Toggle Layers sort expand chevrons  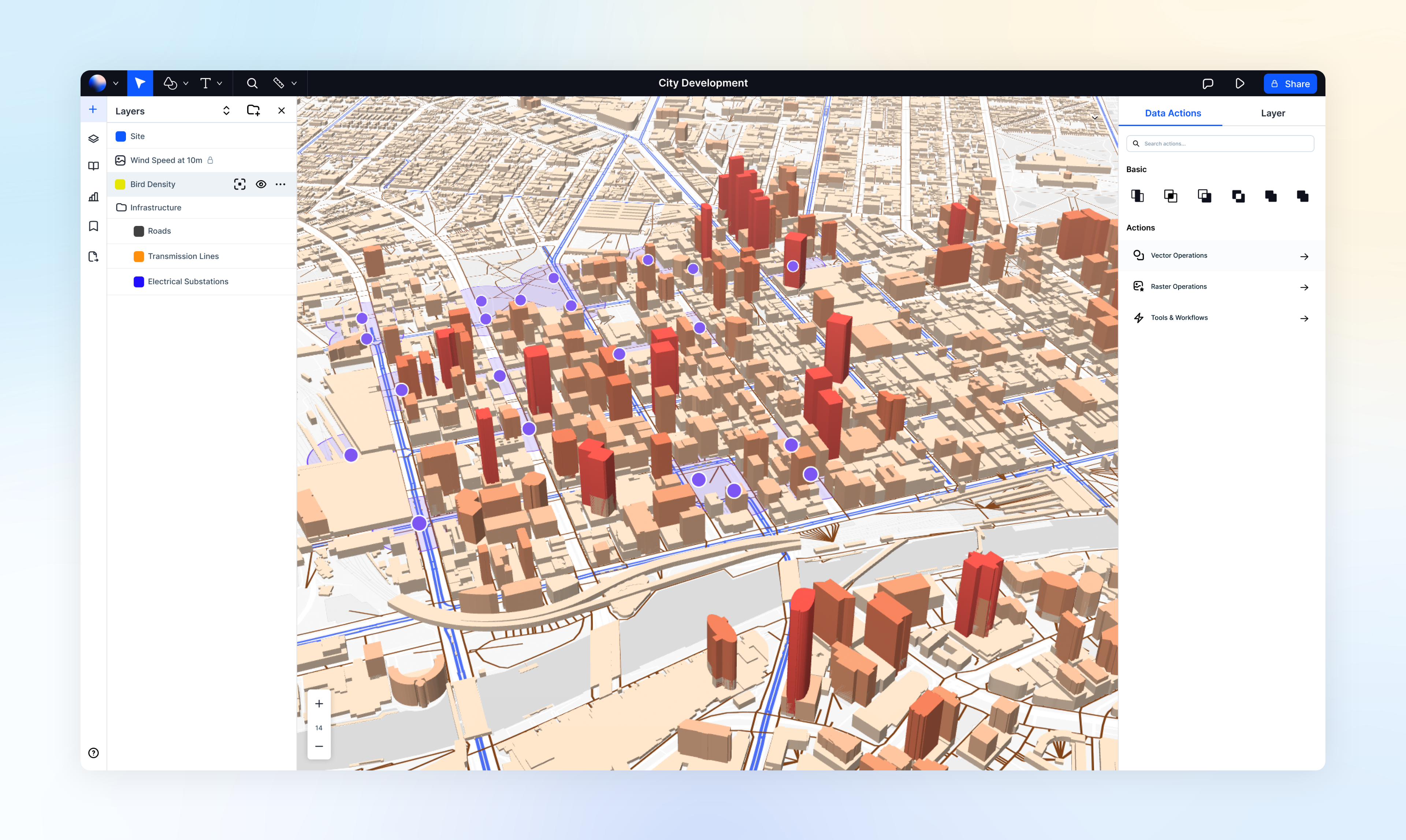(226, 110)
